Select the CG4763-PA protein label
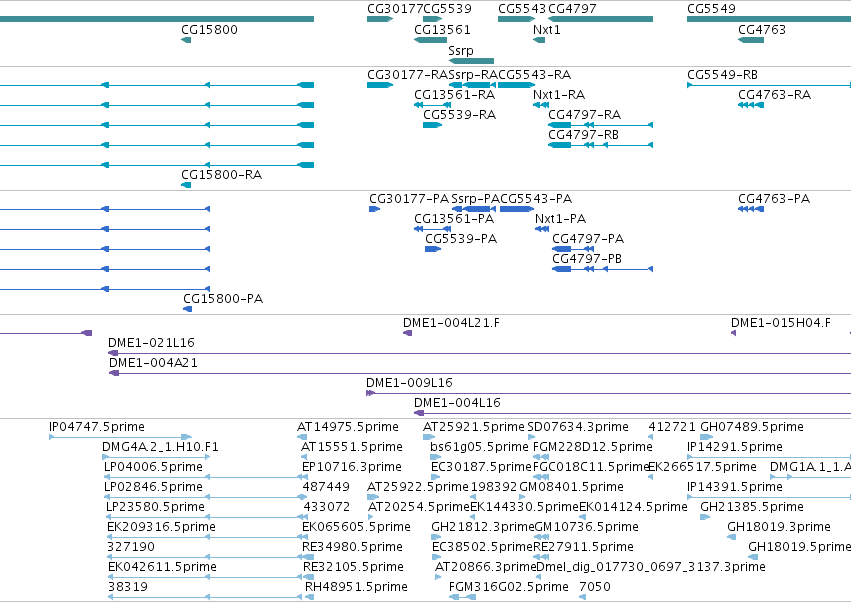The image size is (851, 602). click(x=774, y=199)
